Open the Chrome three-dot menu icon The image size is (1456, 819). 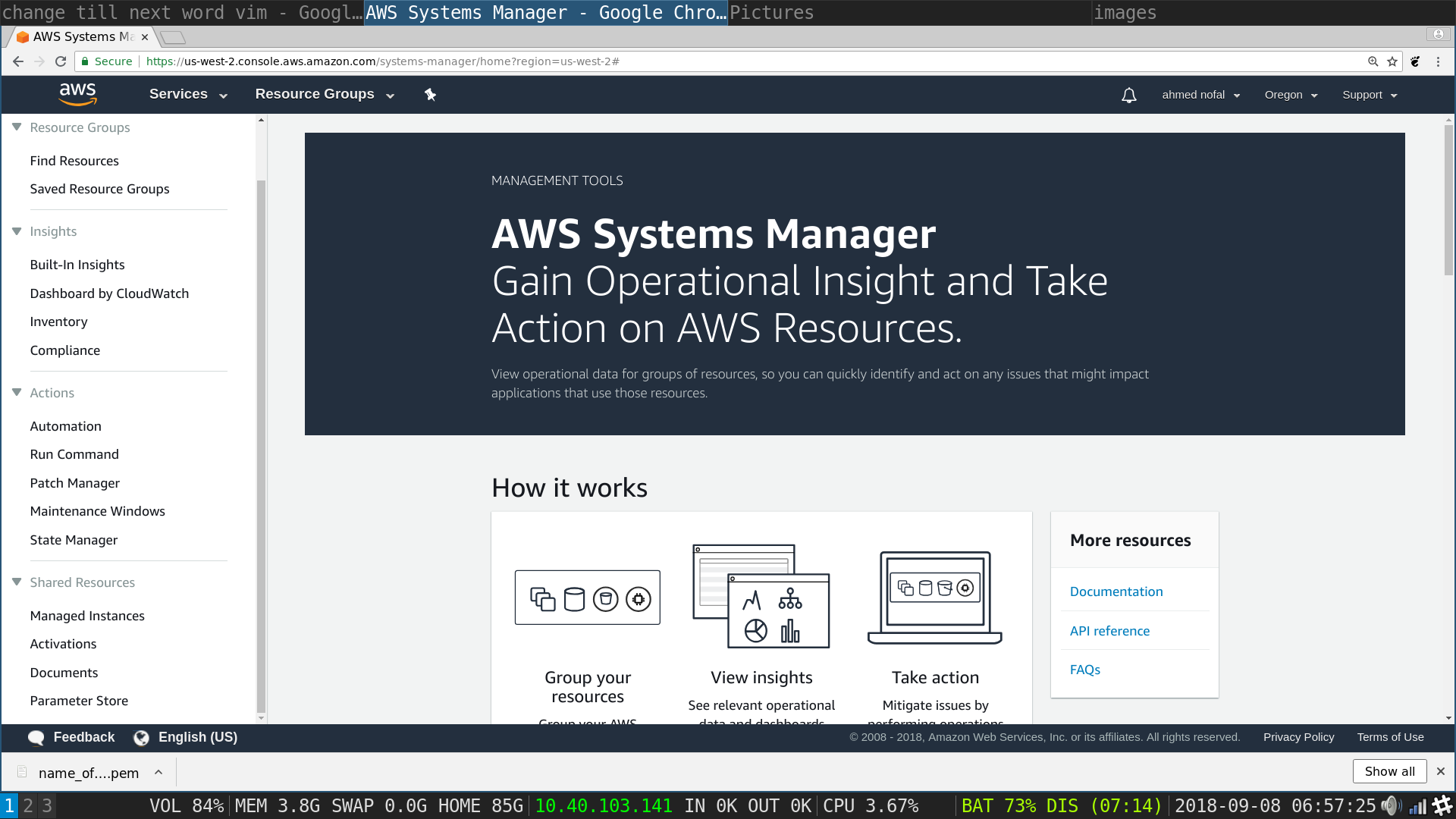tap(1438, 61)
